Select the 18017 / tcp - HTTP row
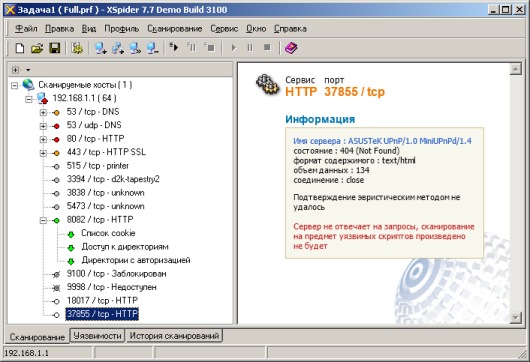 pyautogui.click(x=102, y=300)
